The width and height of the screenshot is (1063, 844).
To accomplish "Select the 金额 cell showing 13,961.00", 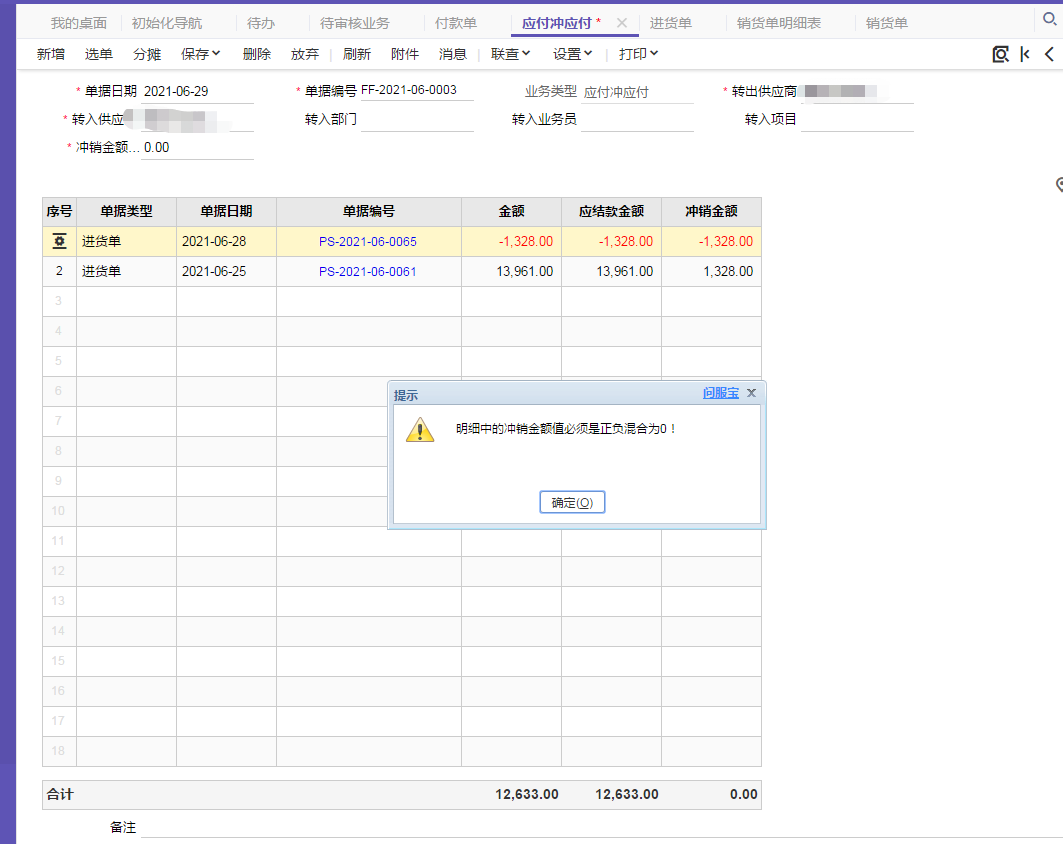I will click(x=511, y=271).
